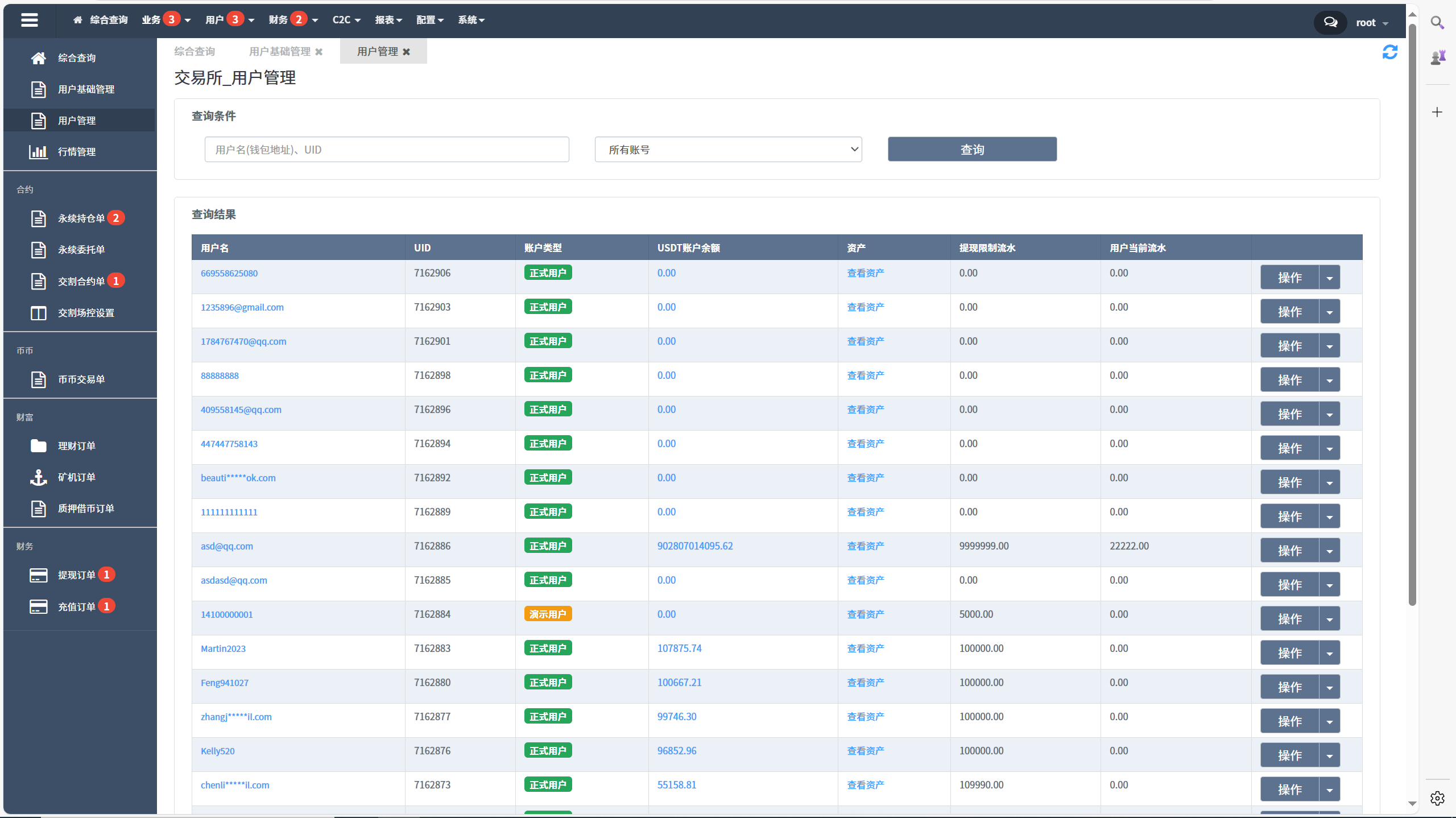
Task: Expand the 所有账号 filter dropdown
Action: point(727,149)
